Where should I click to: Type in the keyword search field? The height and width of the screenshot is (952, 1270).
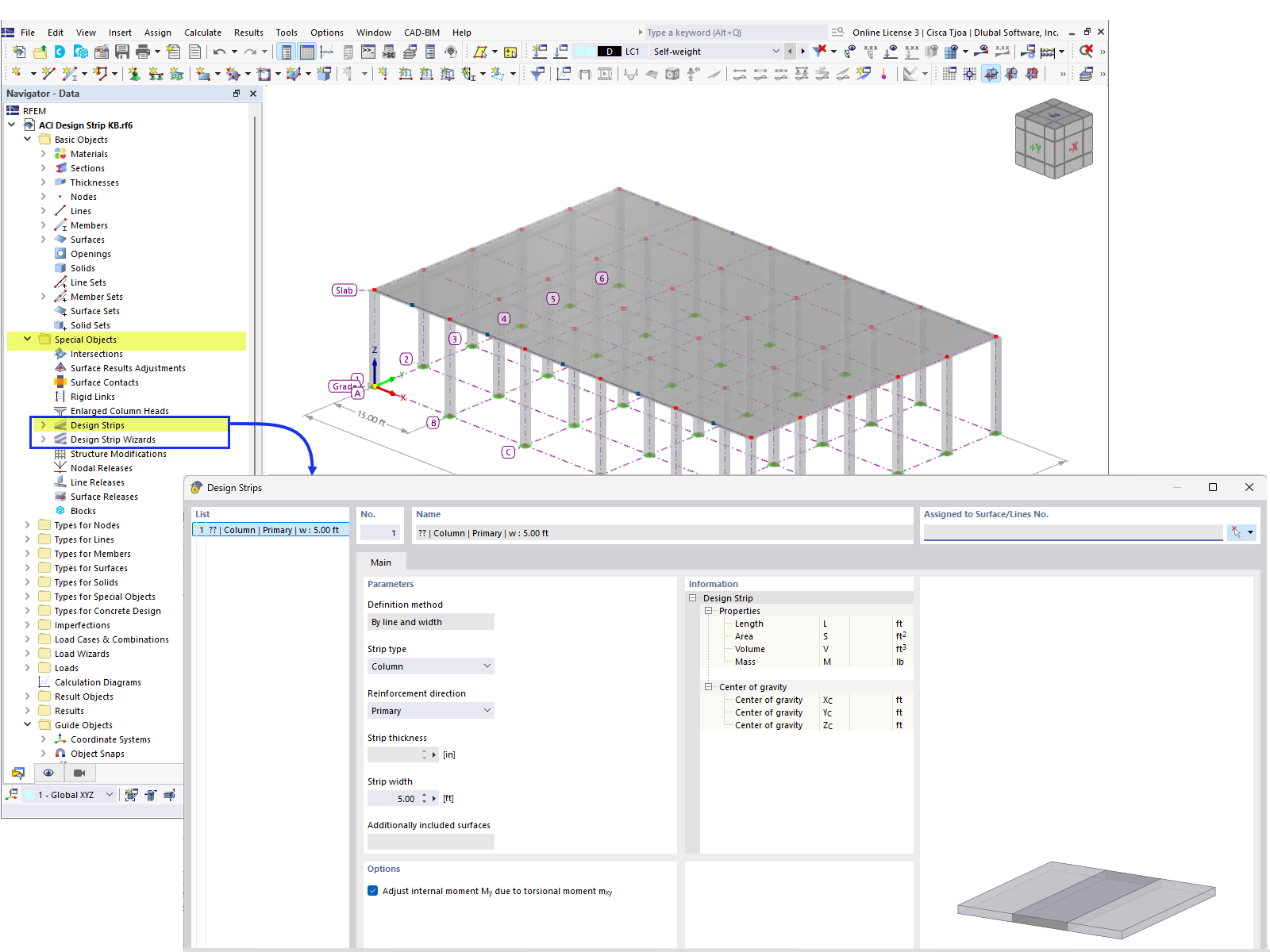pos(714,32)
